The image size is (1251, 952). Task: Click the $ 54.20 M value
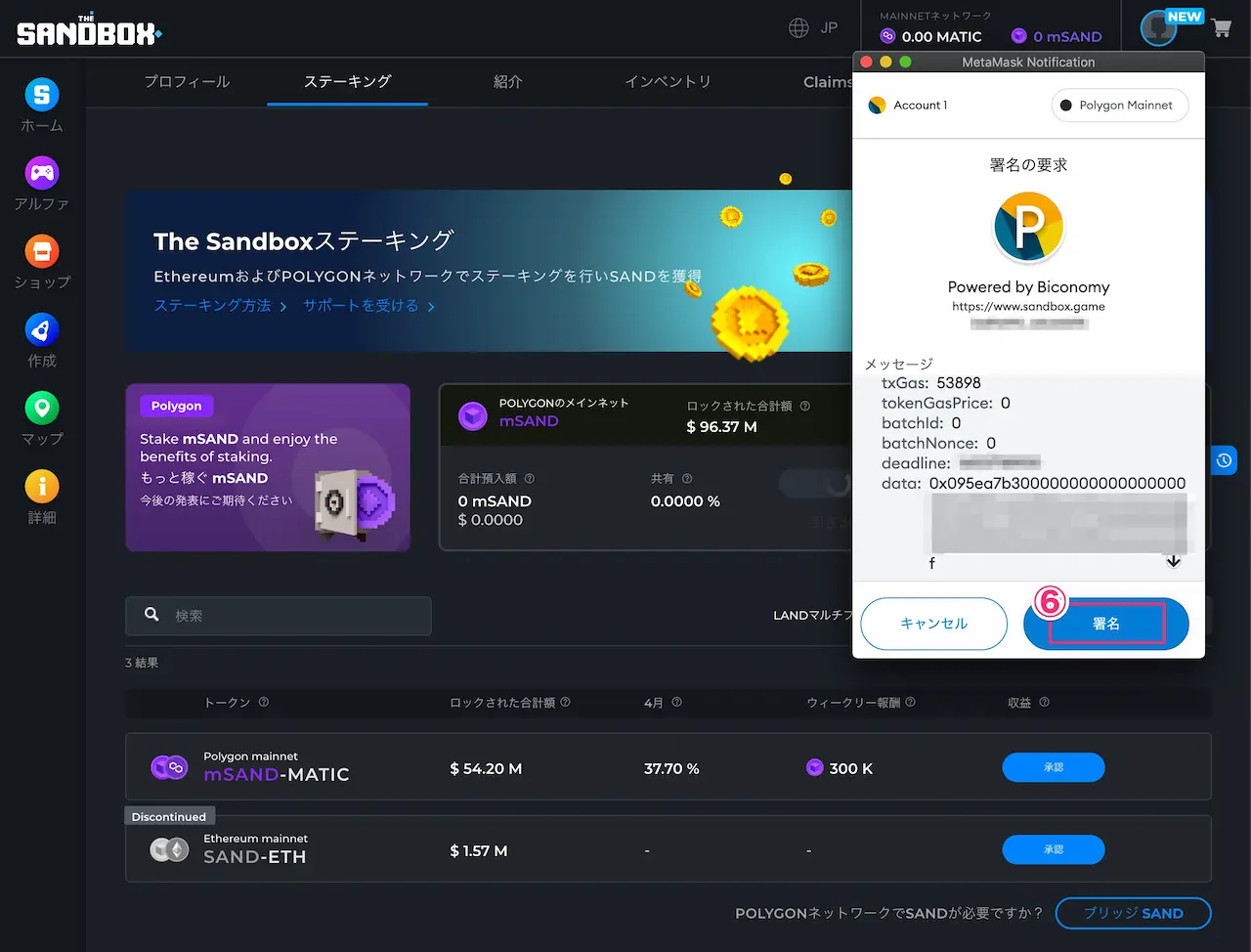click(486, 768)
